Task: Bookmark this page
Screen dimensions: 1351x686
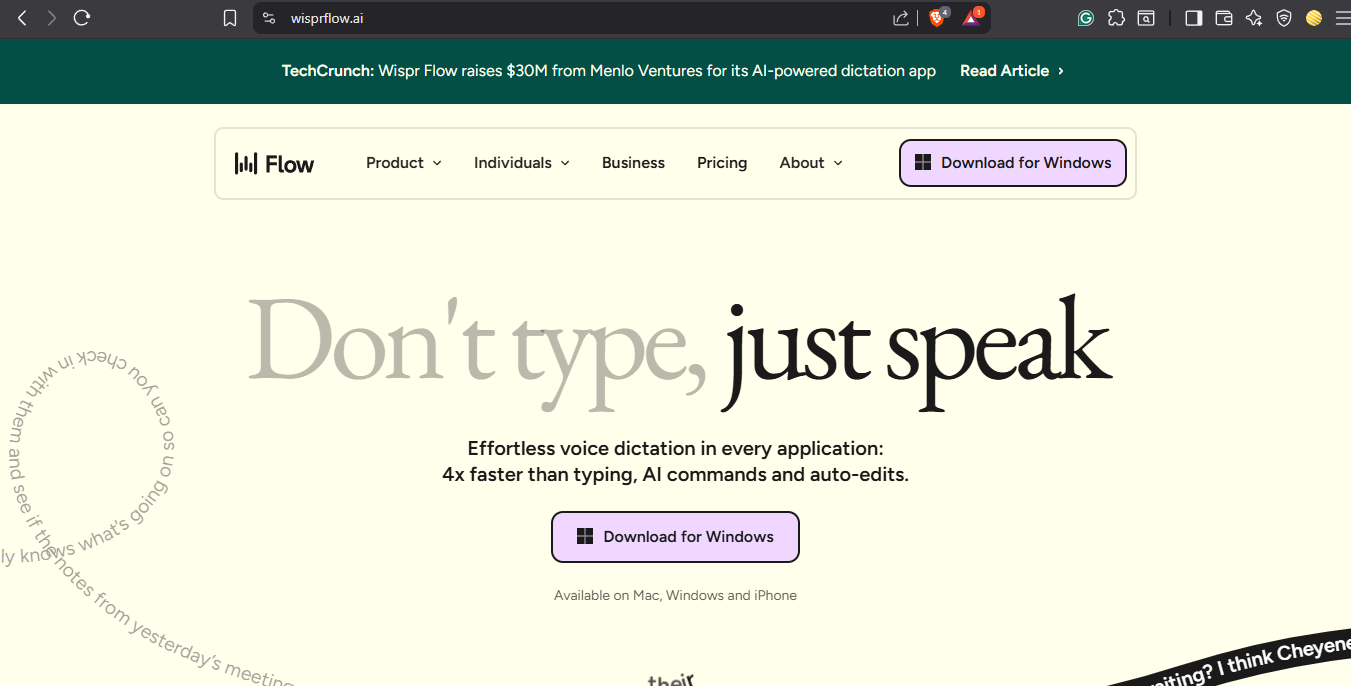Action: coord(230,18)
